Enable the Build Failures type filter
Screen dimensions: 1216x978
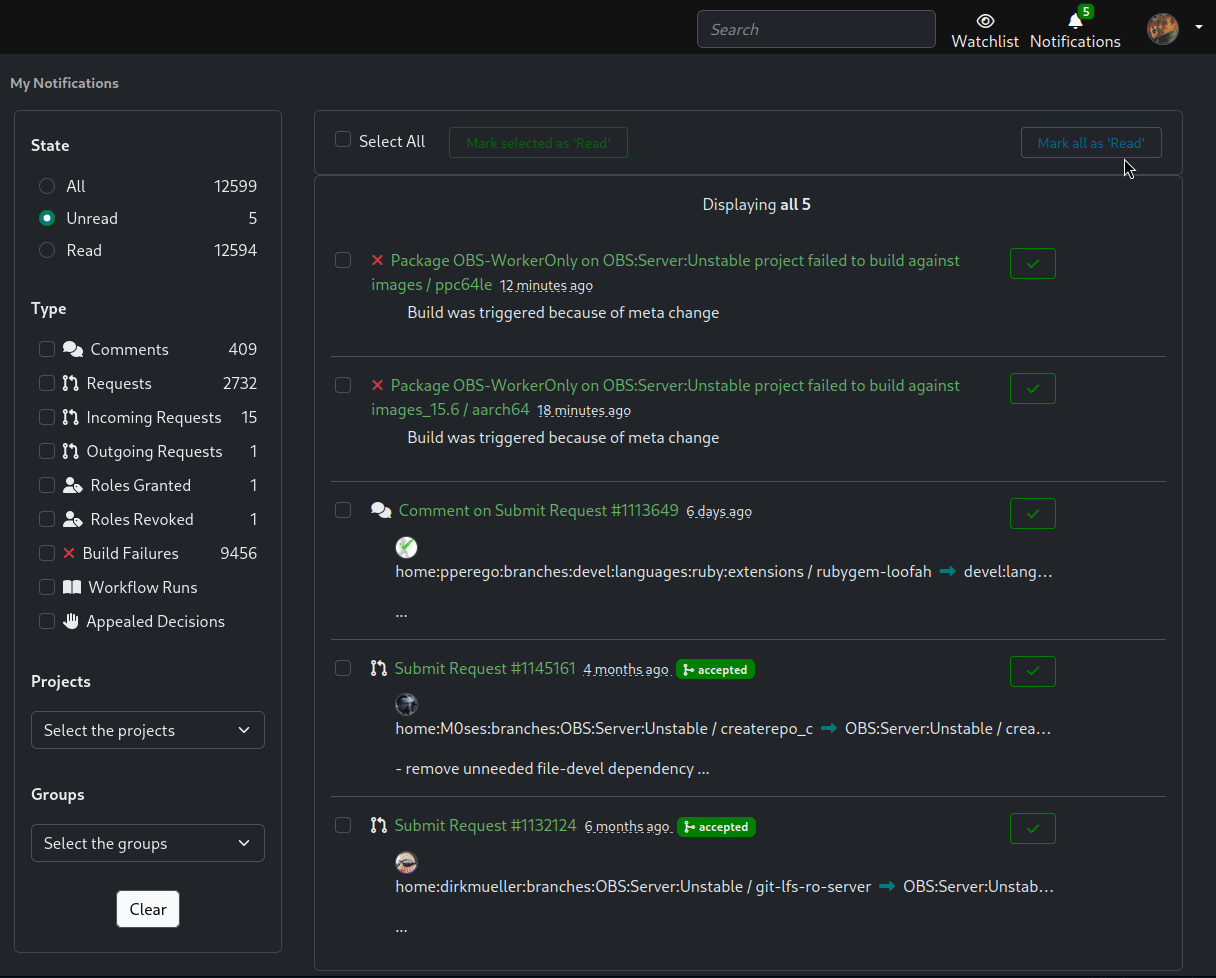coord(47,553)
